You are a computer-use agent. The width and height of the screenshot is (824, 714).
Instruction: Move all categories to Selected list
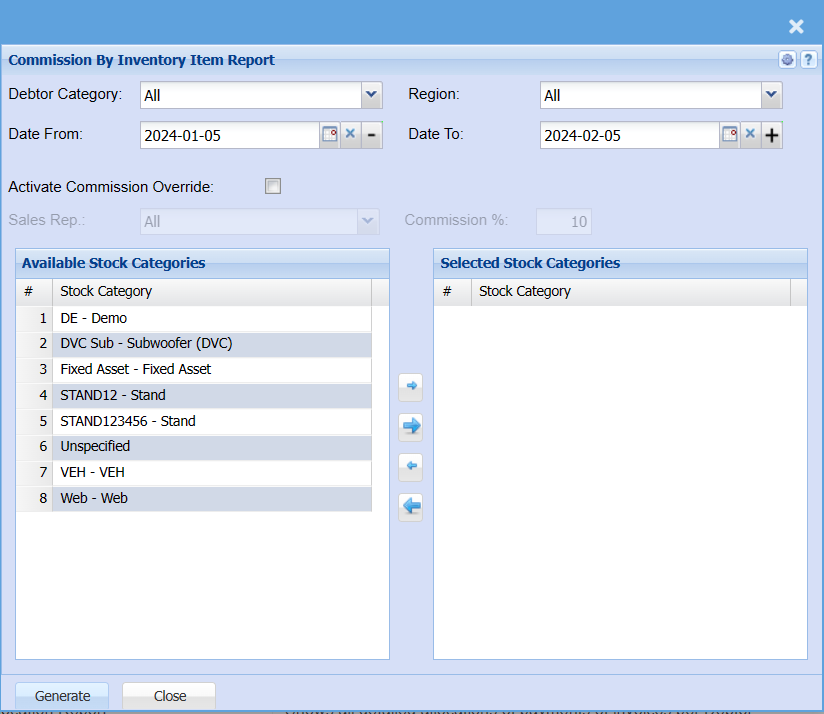[x=411, y=427]
